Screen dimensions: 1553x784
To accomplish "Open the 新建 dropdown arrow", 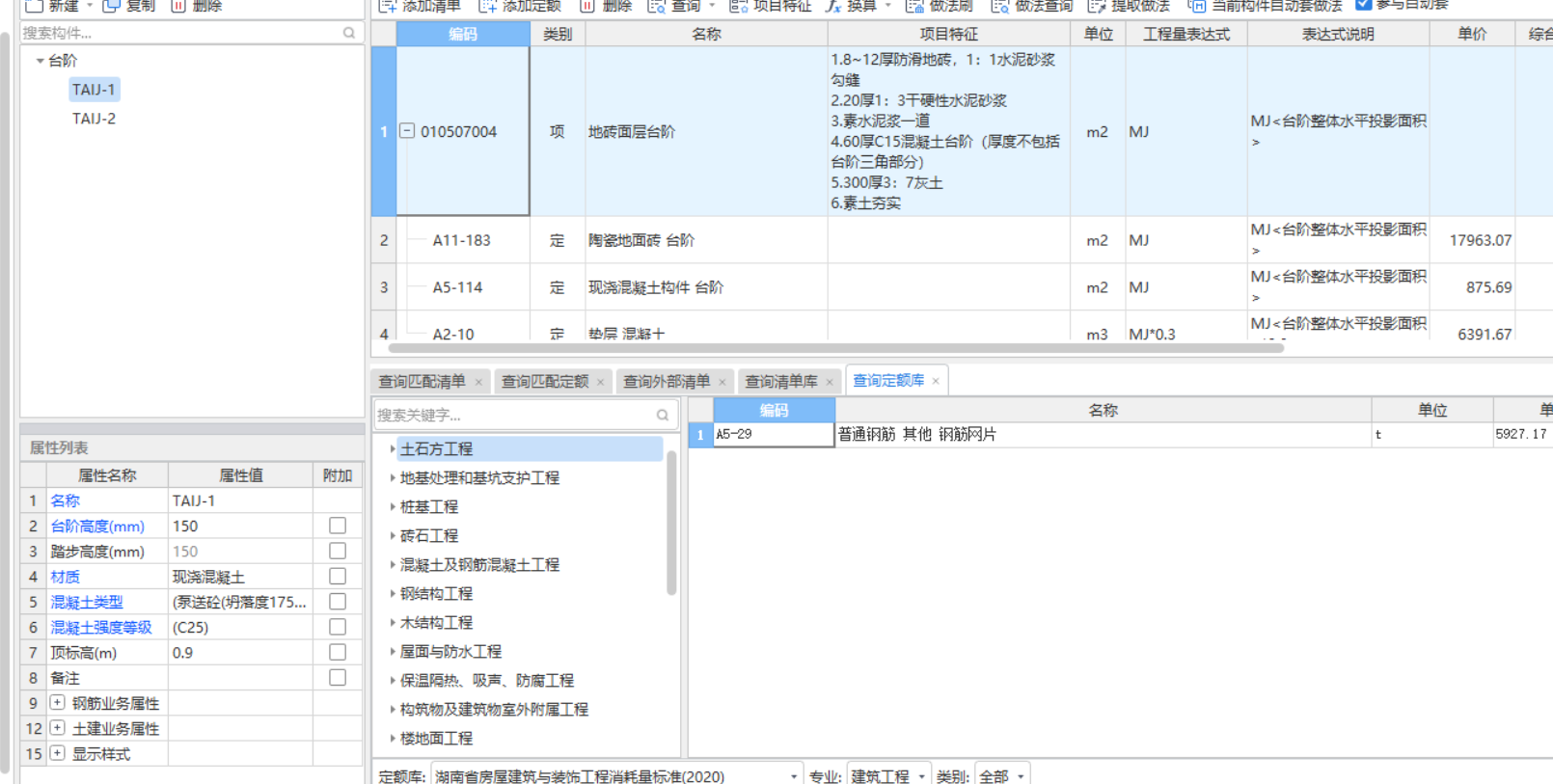I will (90, 6).
